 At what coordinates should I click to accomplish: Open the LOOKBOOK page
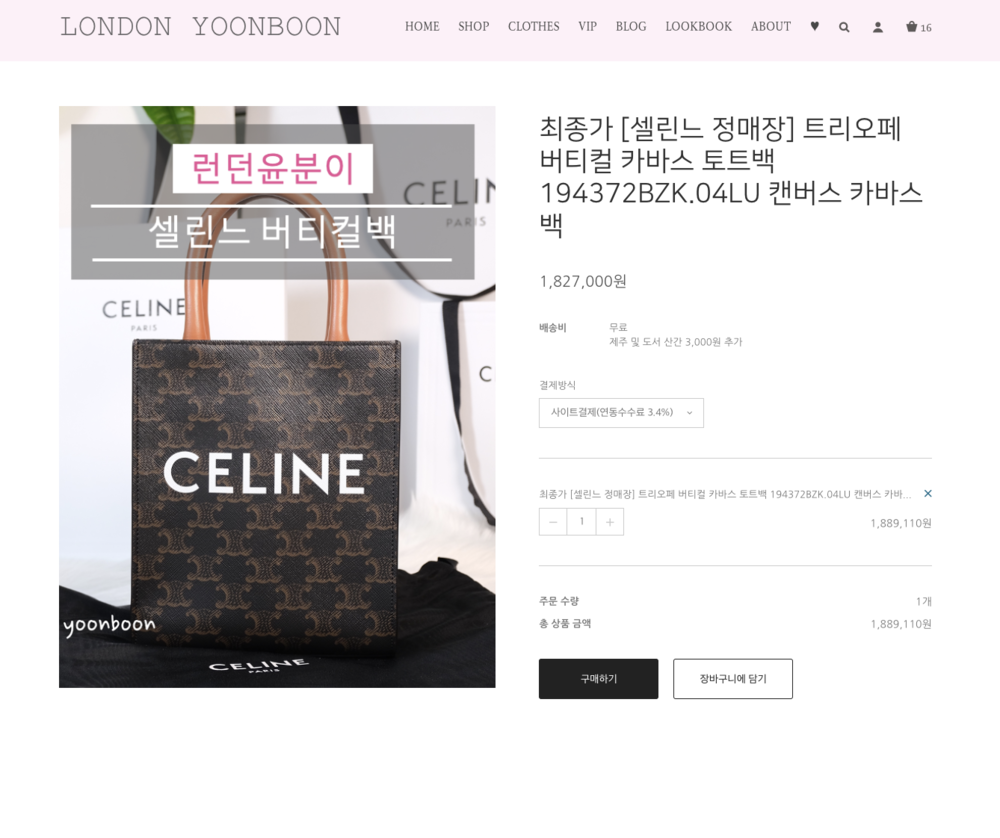(698, 27)
